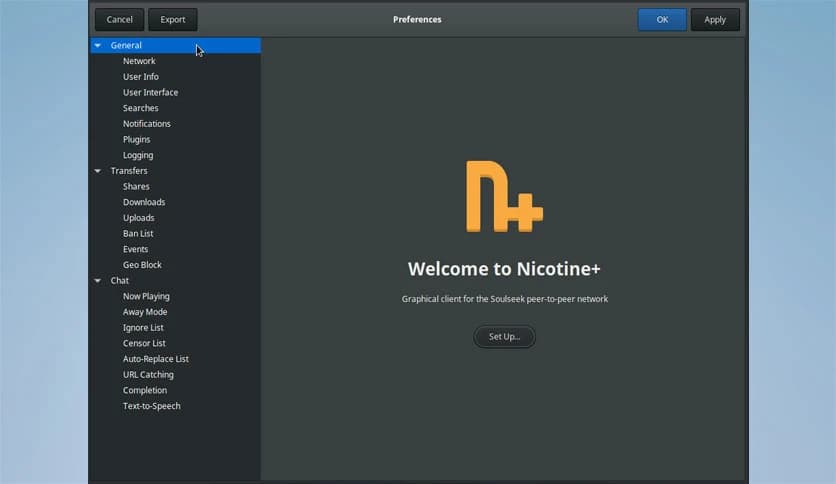This screenshot has height=484, width=836.
Task: Open Searches preferences
Action: coord(175,108)
